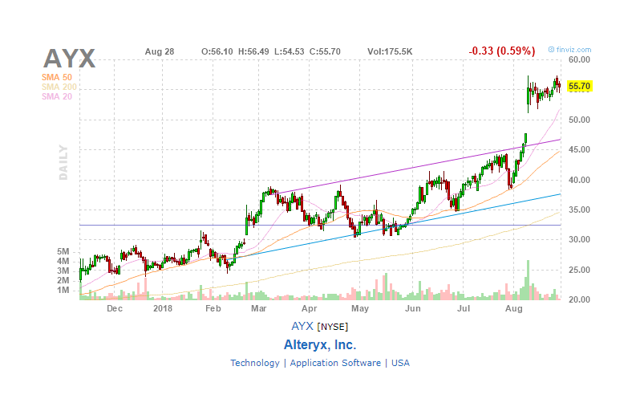The height and width of the screenshot is (411, 640).
Task: Click the Aug 28 date label
Action: (x=160, y=52)
